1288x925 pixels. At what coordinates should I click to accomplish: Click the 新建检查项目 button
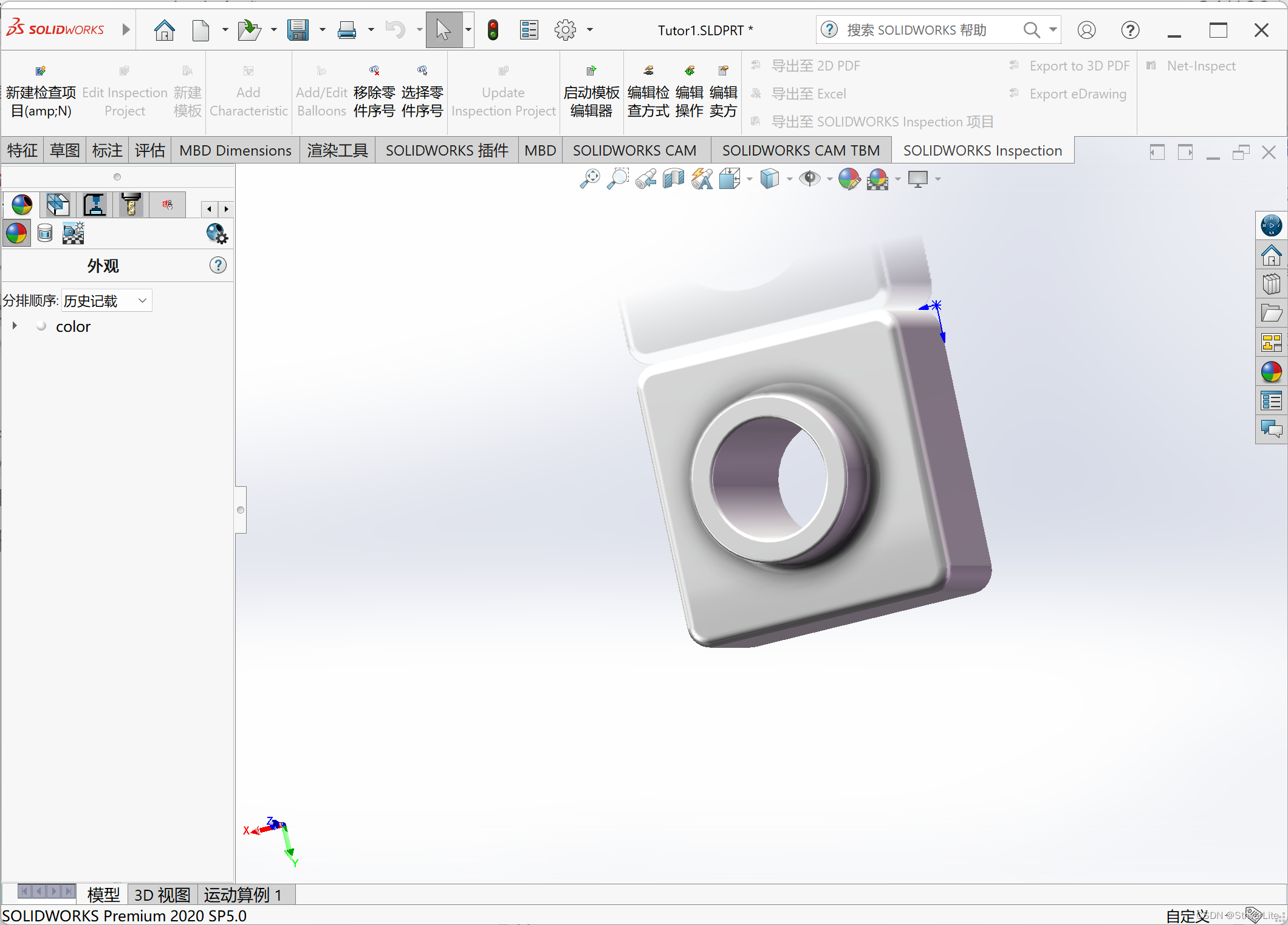pos(41,91)
